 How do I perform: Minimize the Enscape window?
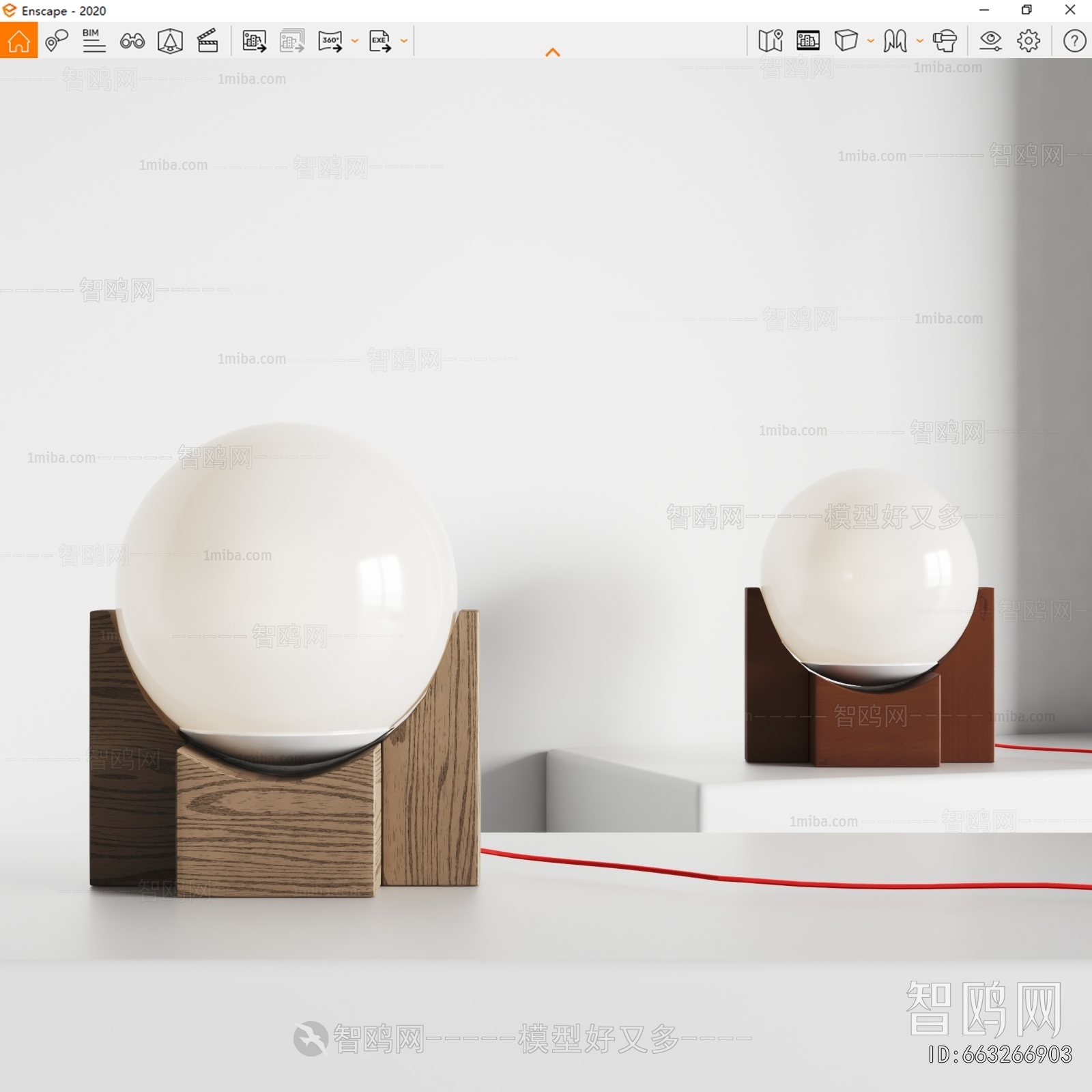pos(984,10)
